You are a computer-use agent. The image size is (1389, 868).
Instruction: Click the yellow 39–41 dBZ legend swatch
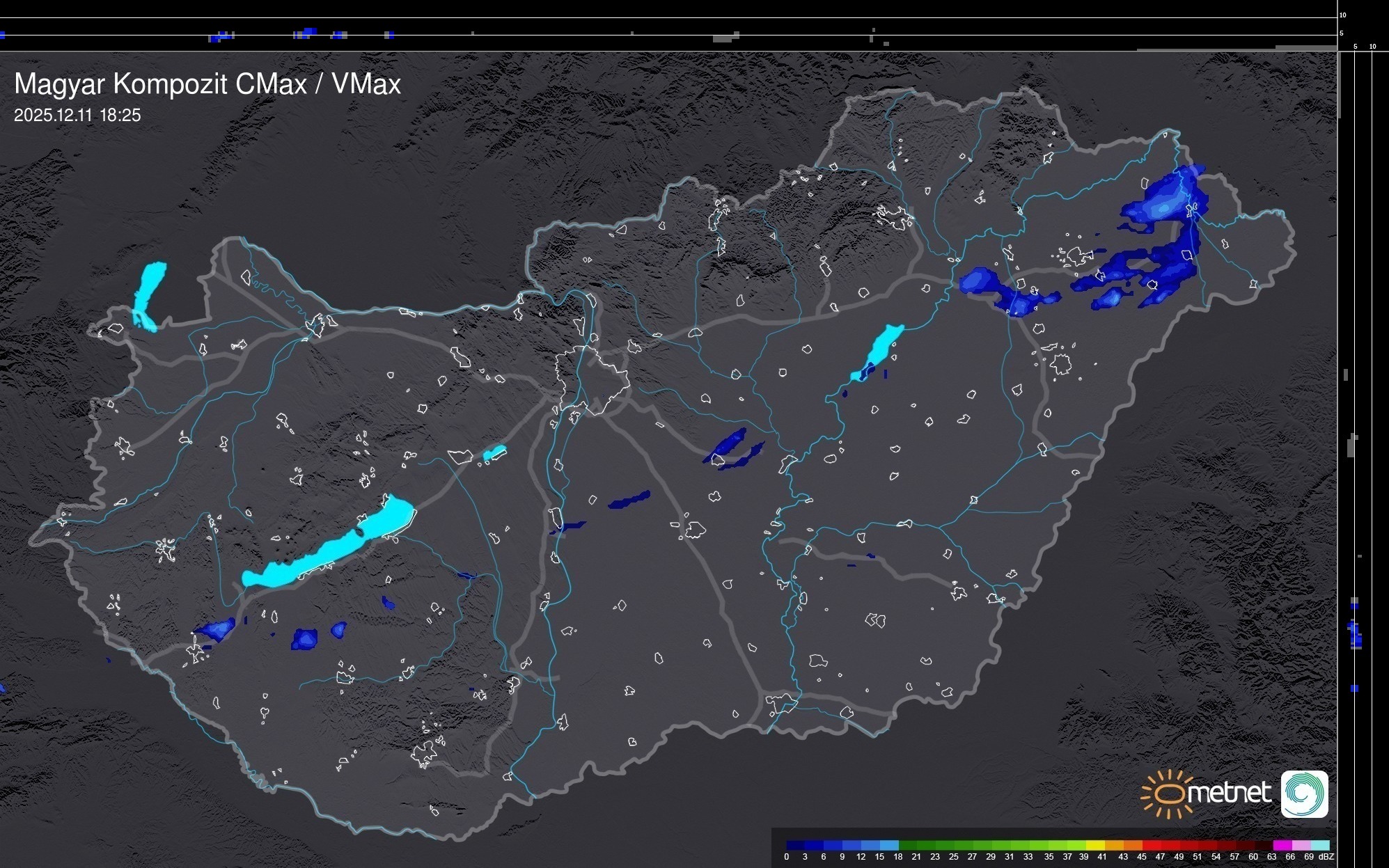click(x=1094, y=845)
